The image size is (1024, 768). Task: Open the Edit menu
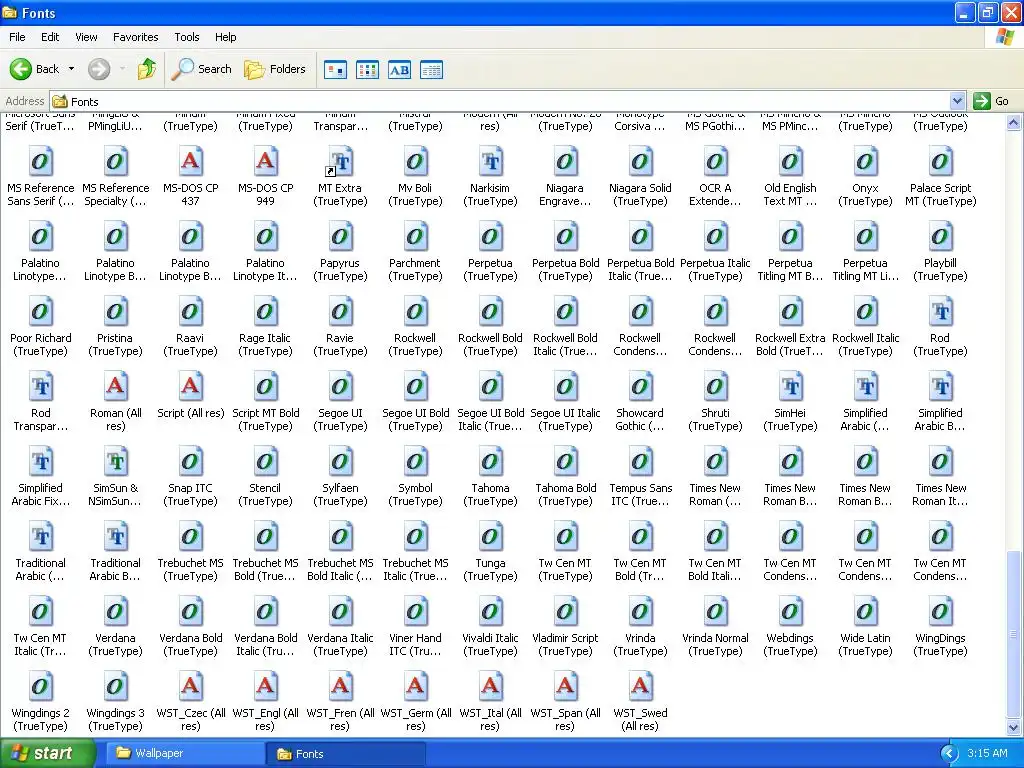click(50, 37)
